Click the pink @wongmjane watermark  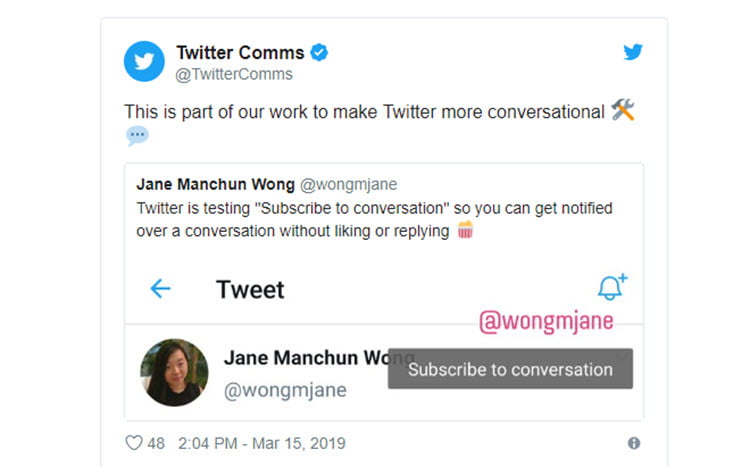546,321
